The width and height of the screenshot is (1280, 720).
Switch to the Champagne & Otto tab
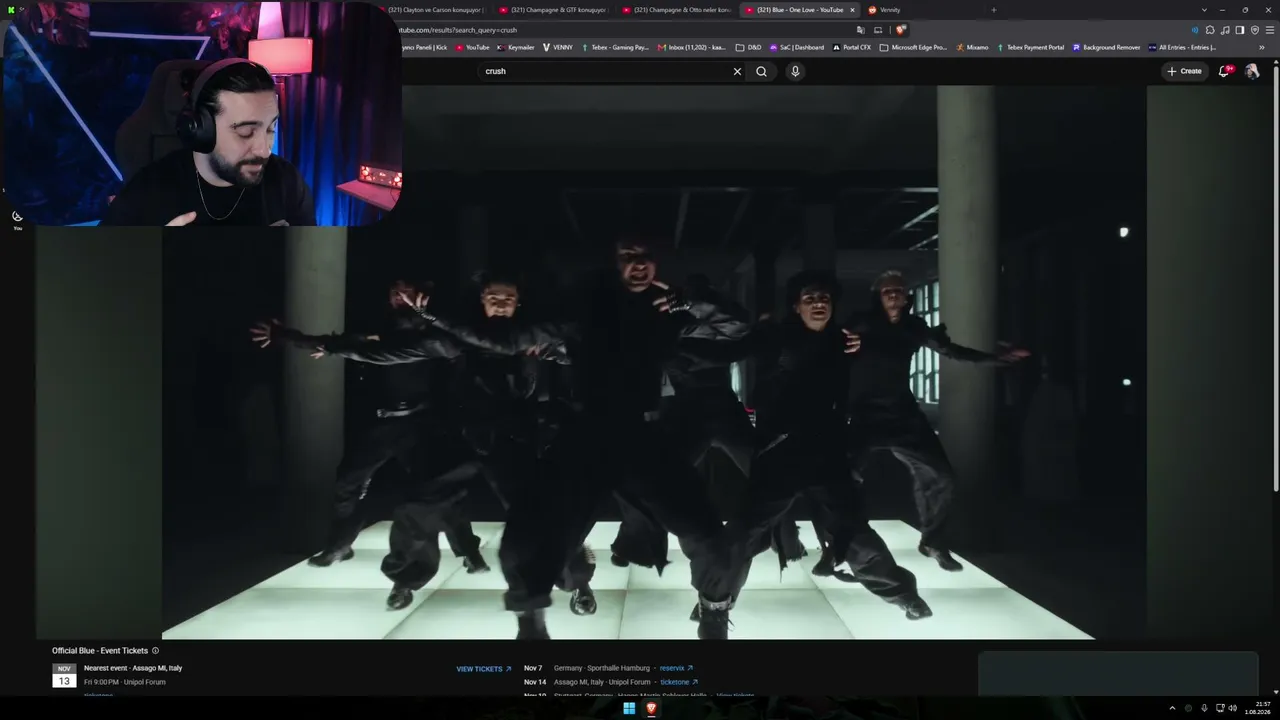[x=676, y=10]
